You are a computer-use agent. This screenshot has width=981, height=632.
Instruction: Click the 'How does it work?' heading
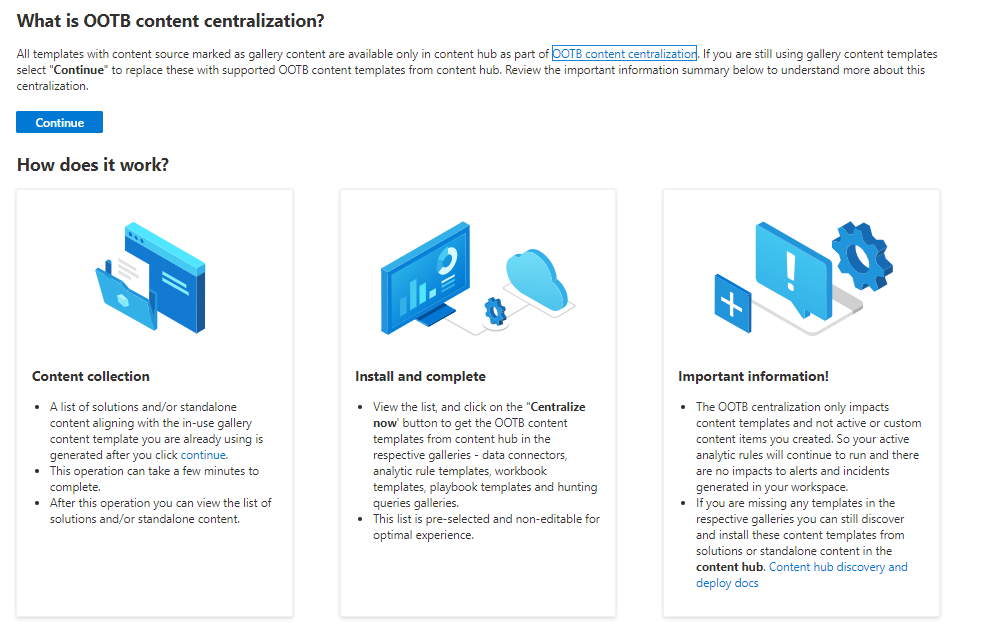pyautogui.click(x=93, y=165)
